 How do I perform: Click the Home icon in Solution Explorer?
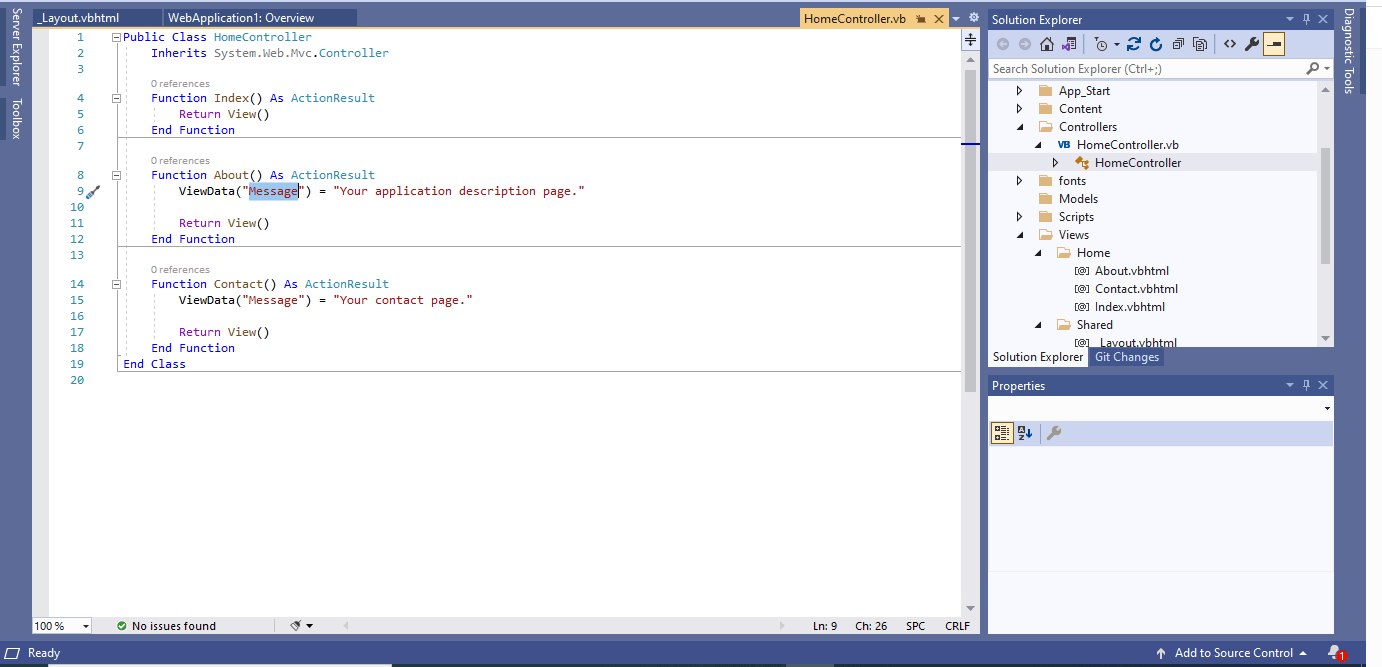point(1046,44)
